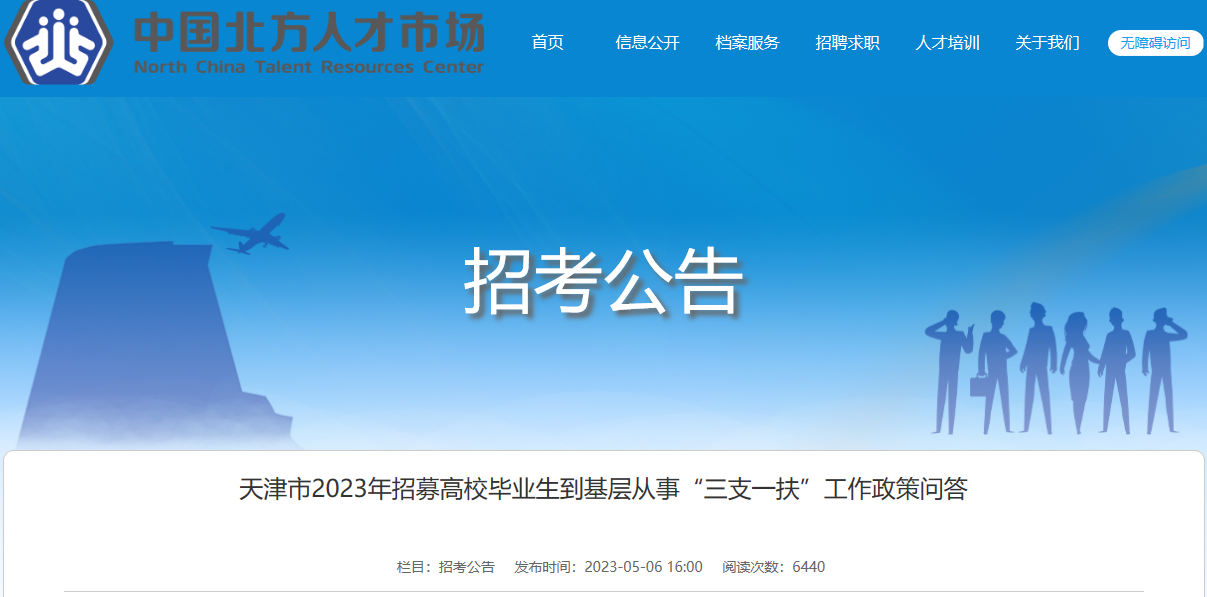Click the 中国北方人才市场 site title
The width and height of the screenshot is (1207, 597).
[x=309, y=32]
